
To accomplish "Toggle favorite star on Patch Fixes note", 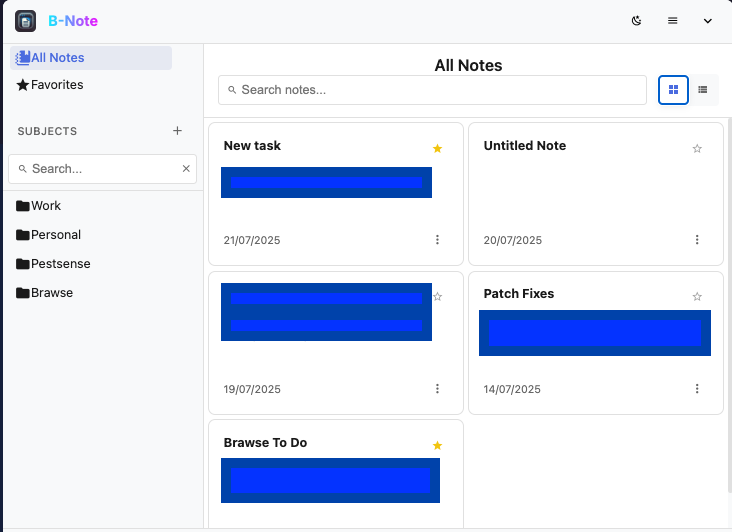I will [x=697, y=297].
